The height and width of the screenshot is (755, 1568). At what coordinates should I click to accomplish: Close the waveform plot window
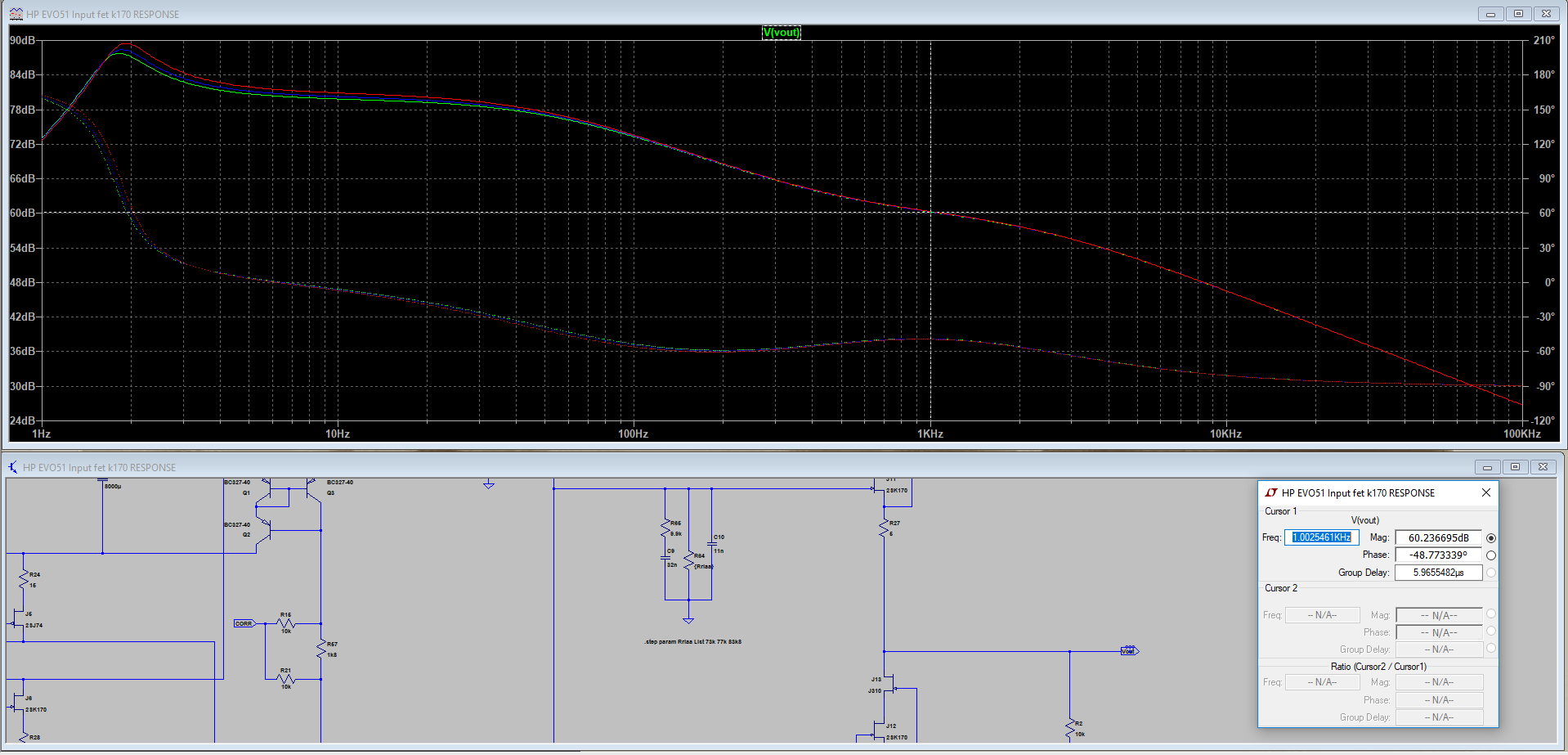(x=1546, y=14)
